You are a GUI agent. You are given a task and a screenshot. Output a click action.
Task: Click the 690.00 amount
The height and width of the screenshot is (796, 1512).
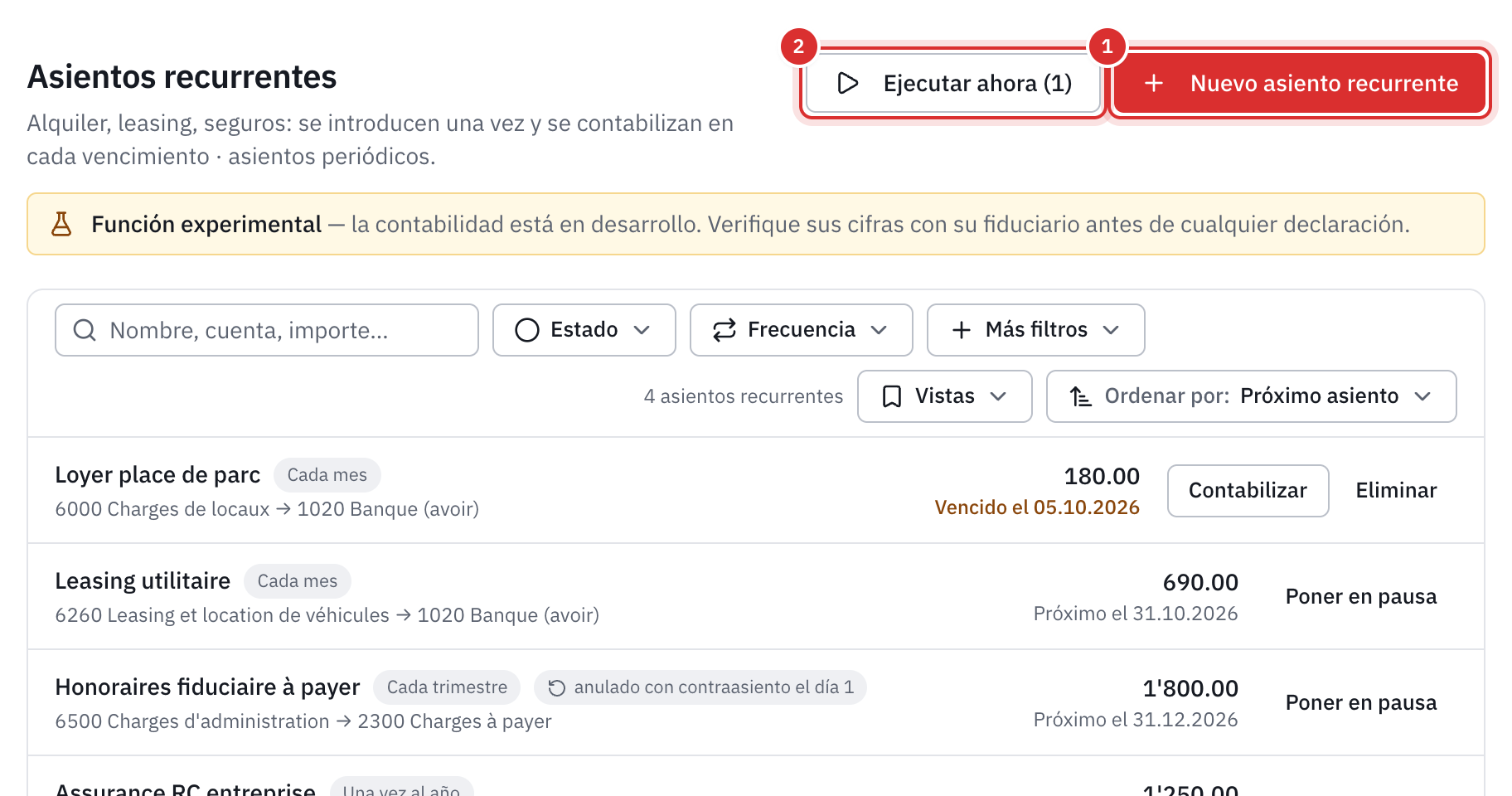point(1200,582)
